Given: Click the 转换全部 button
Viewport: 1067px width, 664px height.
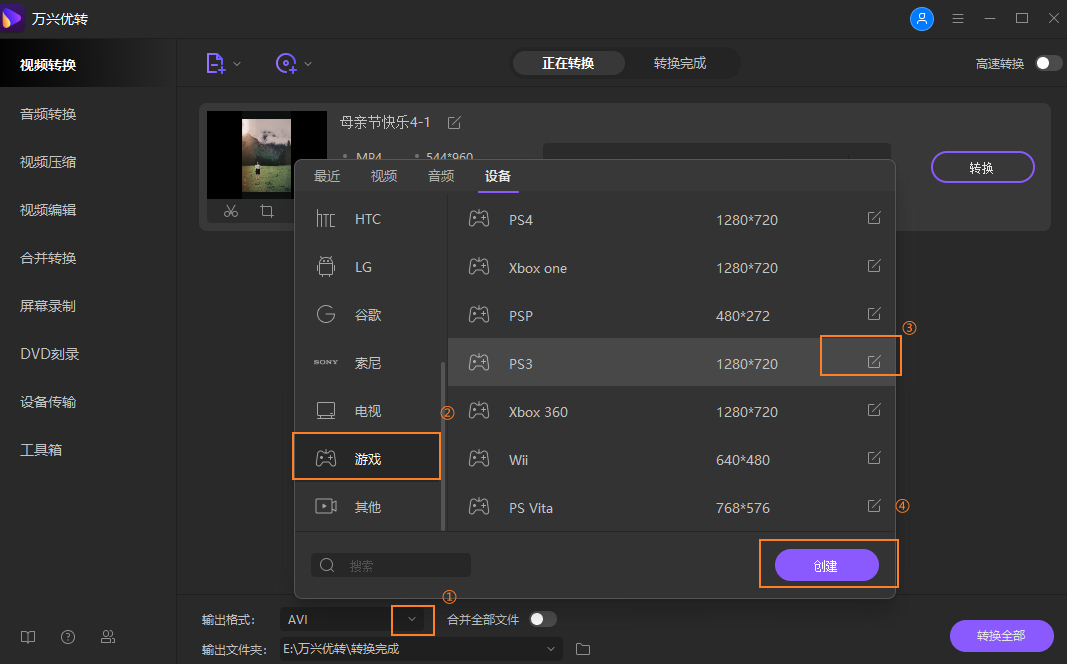Looking at the screenshot, I should [1001, 636].
